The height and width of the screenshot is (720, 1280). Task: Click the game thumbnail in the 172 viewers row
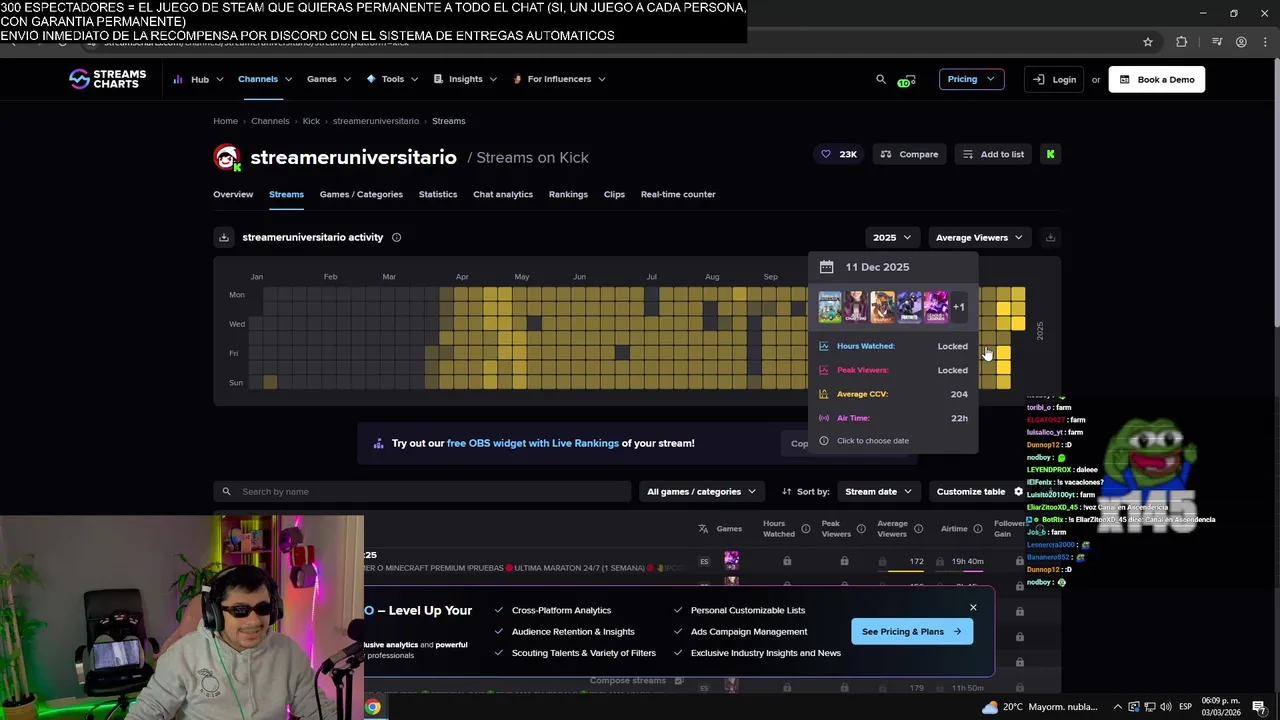[731, 560]
